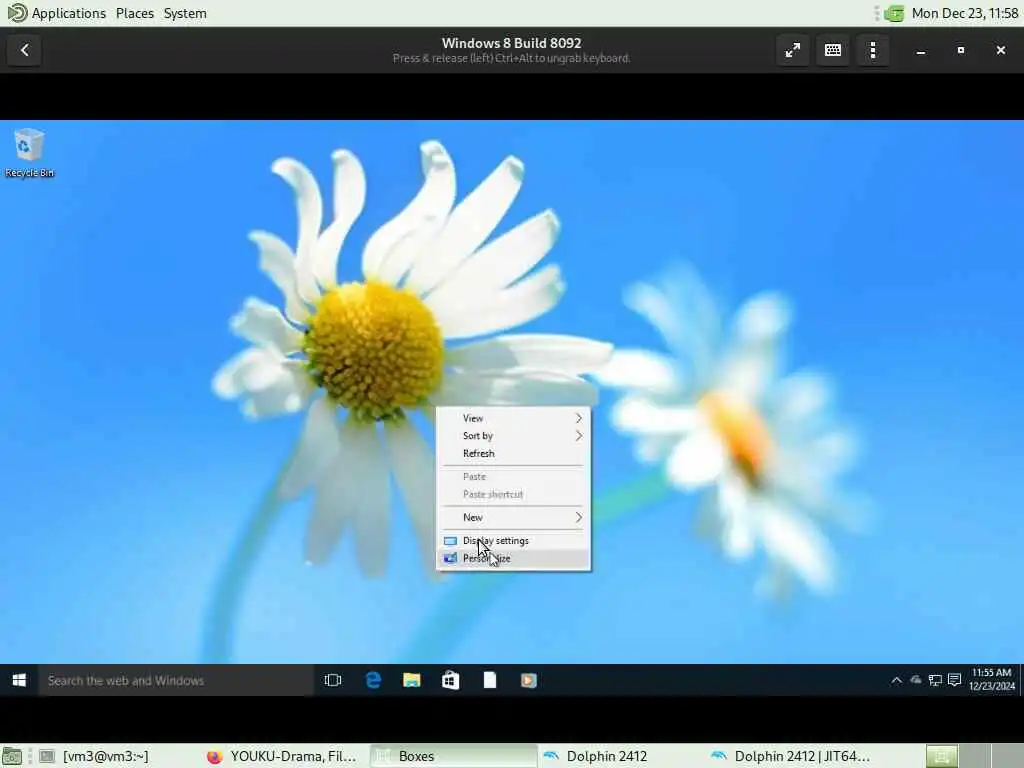Focus the Search the web and Windows box
This screenshot has width=1024, height=768.
coord(176,680)
